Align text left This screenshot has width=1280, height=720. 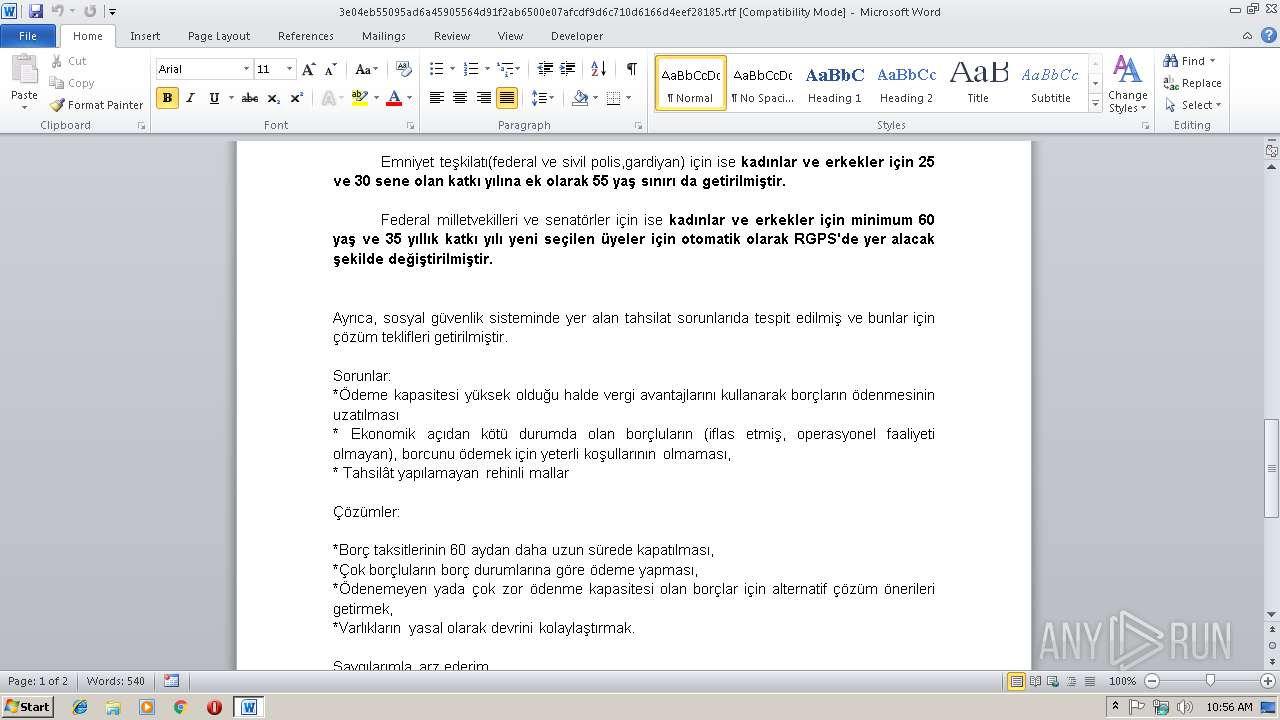click(x=437, y=98)
